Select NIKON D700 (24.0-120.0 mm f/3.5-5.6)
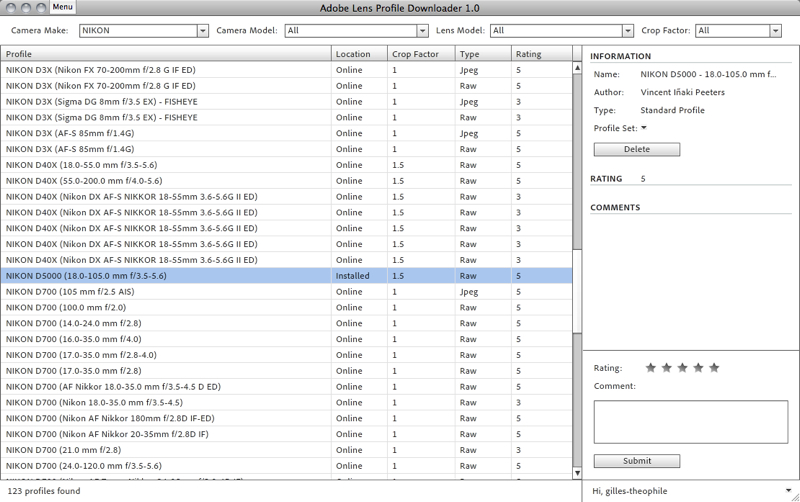Screen dimensions: 800x502 point(286,465)
